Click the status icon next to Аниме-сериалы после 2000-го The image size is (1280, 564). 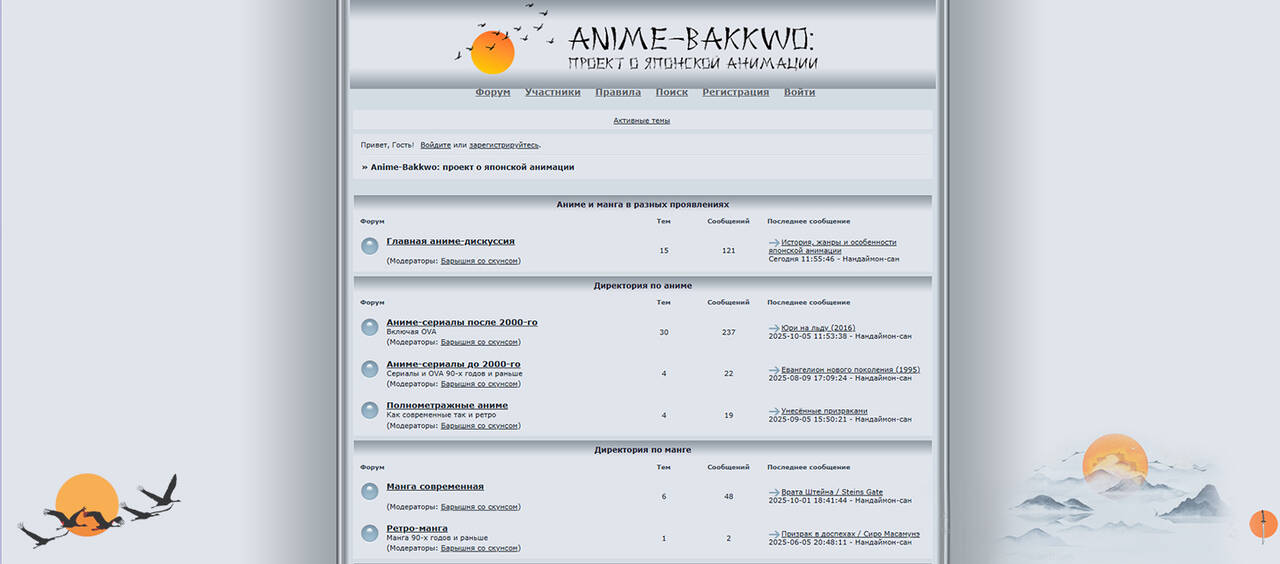pos(370,327)
